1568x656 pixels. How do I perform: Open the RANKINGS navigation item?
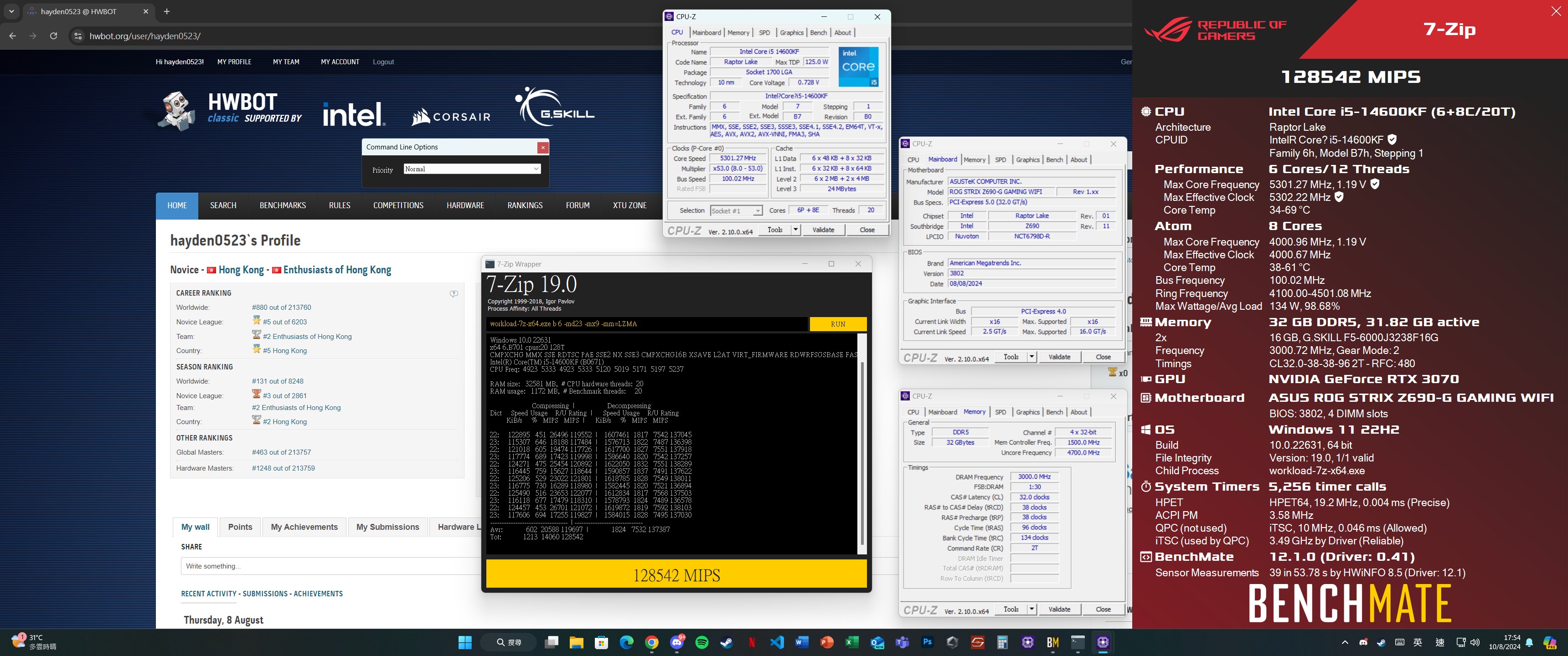525,206
